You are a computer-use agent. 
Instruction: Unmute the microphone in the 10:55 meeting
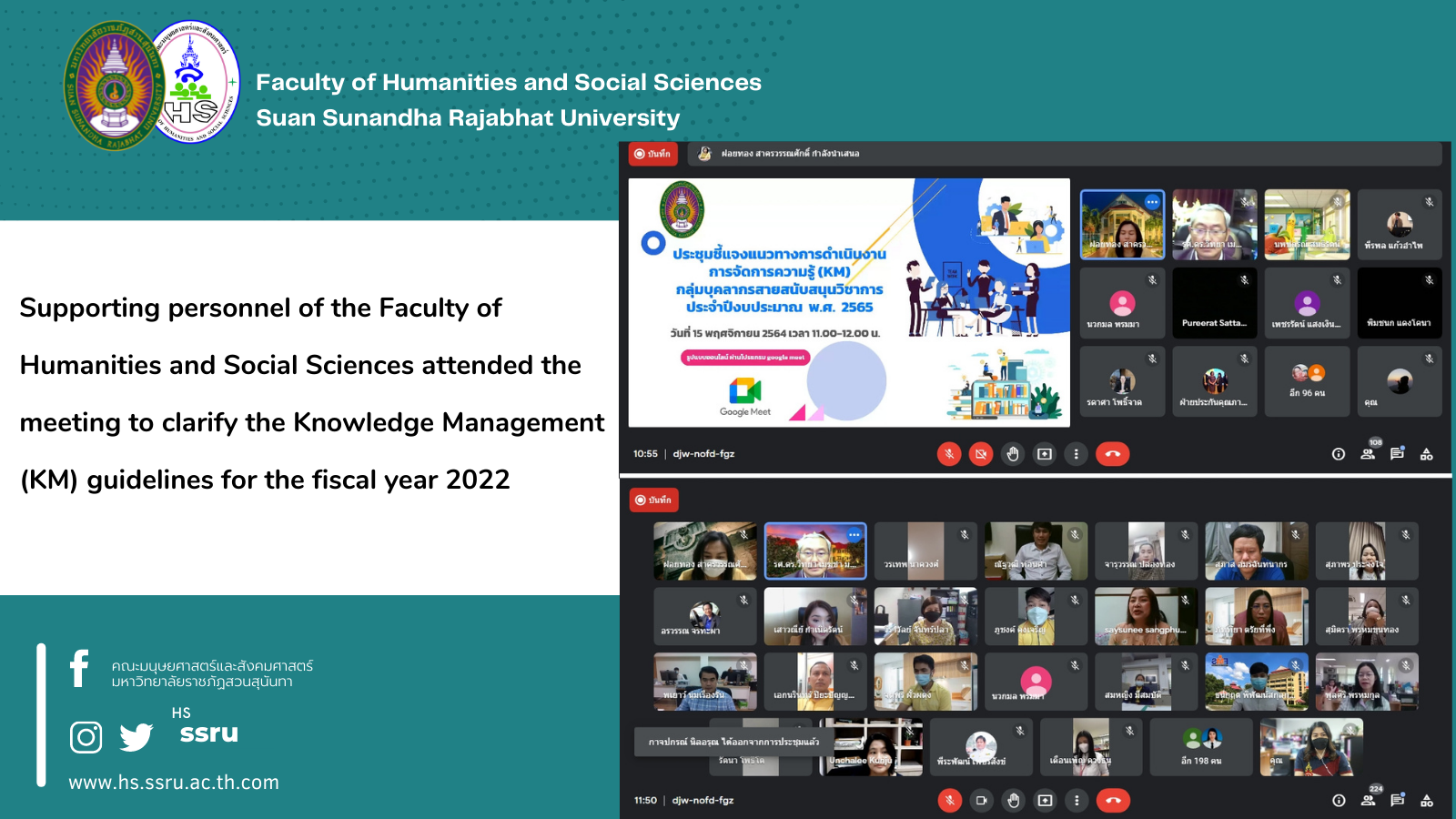coord(949,454)
